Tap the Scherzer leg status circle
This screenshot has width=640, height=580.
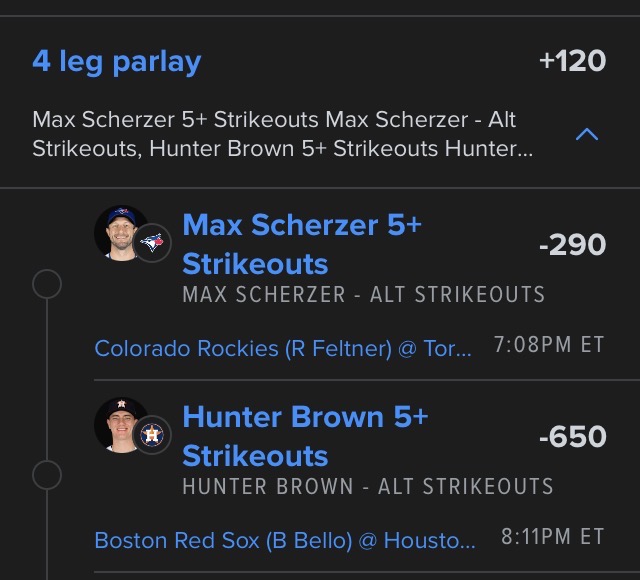click(47, 285)
